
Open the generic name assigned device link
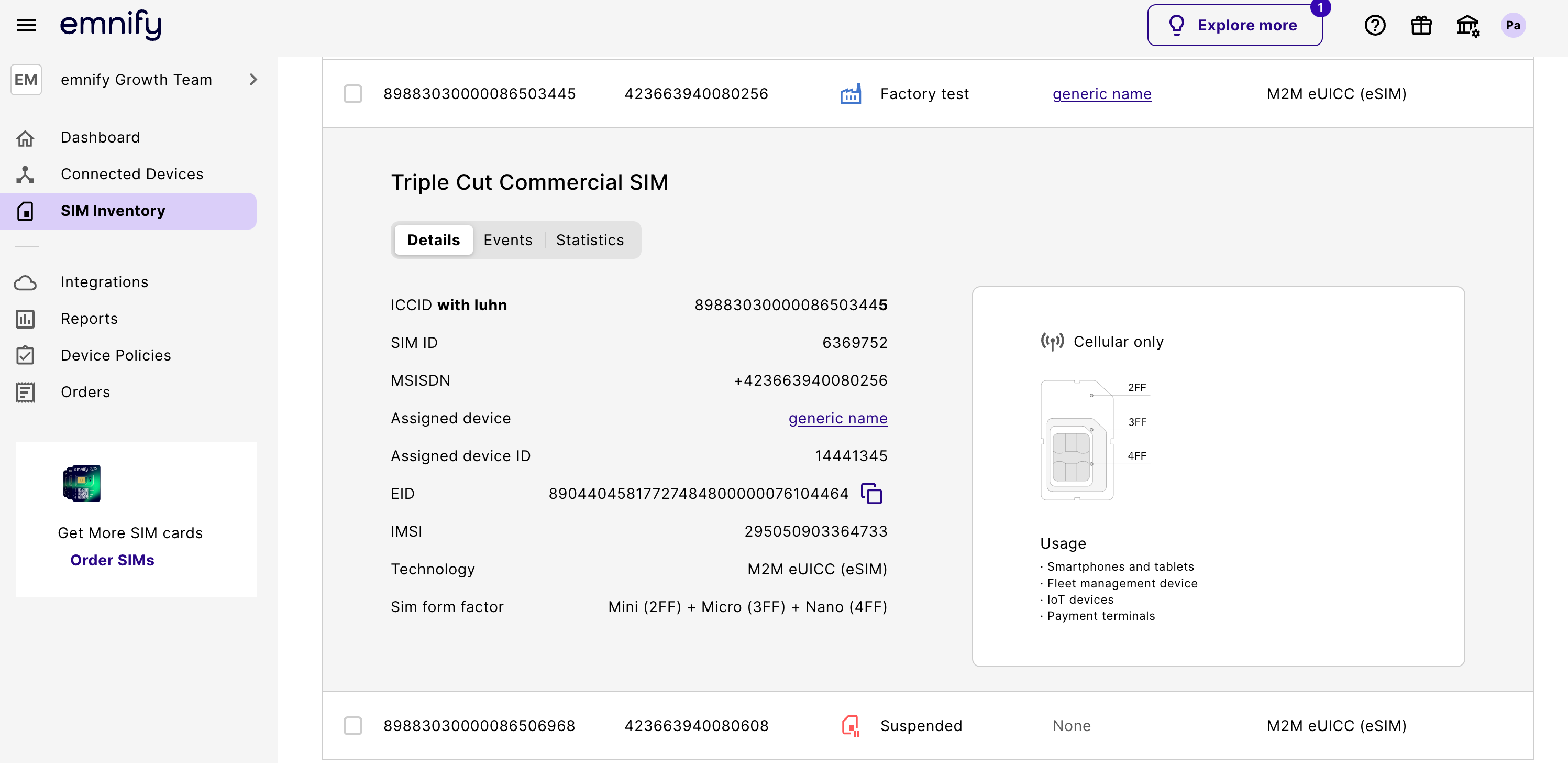(838, 418)
